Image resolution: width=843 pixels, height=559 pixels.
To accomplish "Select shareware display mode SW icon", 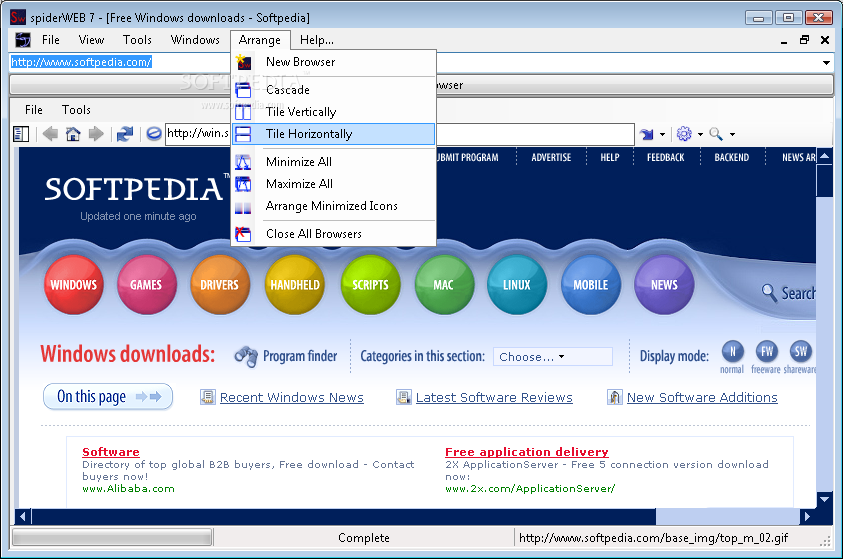I will point(801,352).
